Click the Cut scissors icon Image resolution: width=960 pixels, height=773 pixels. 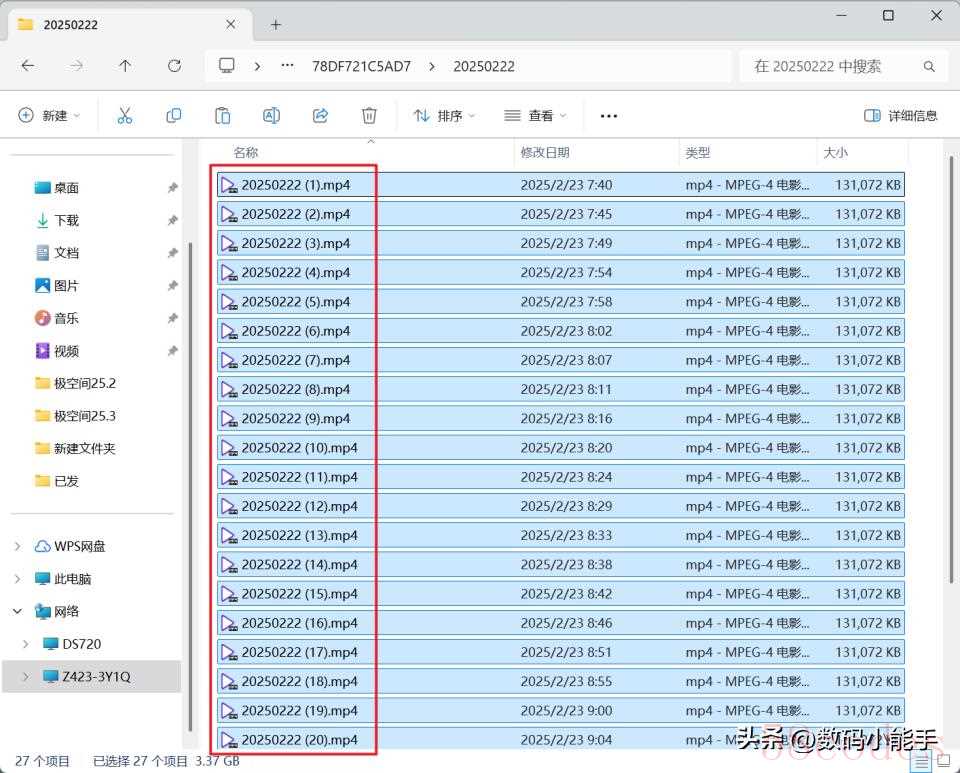coord(125,116)
